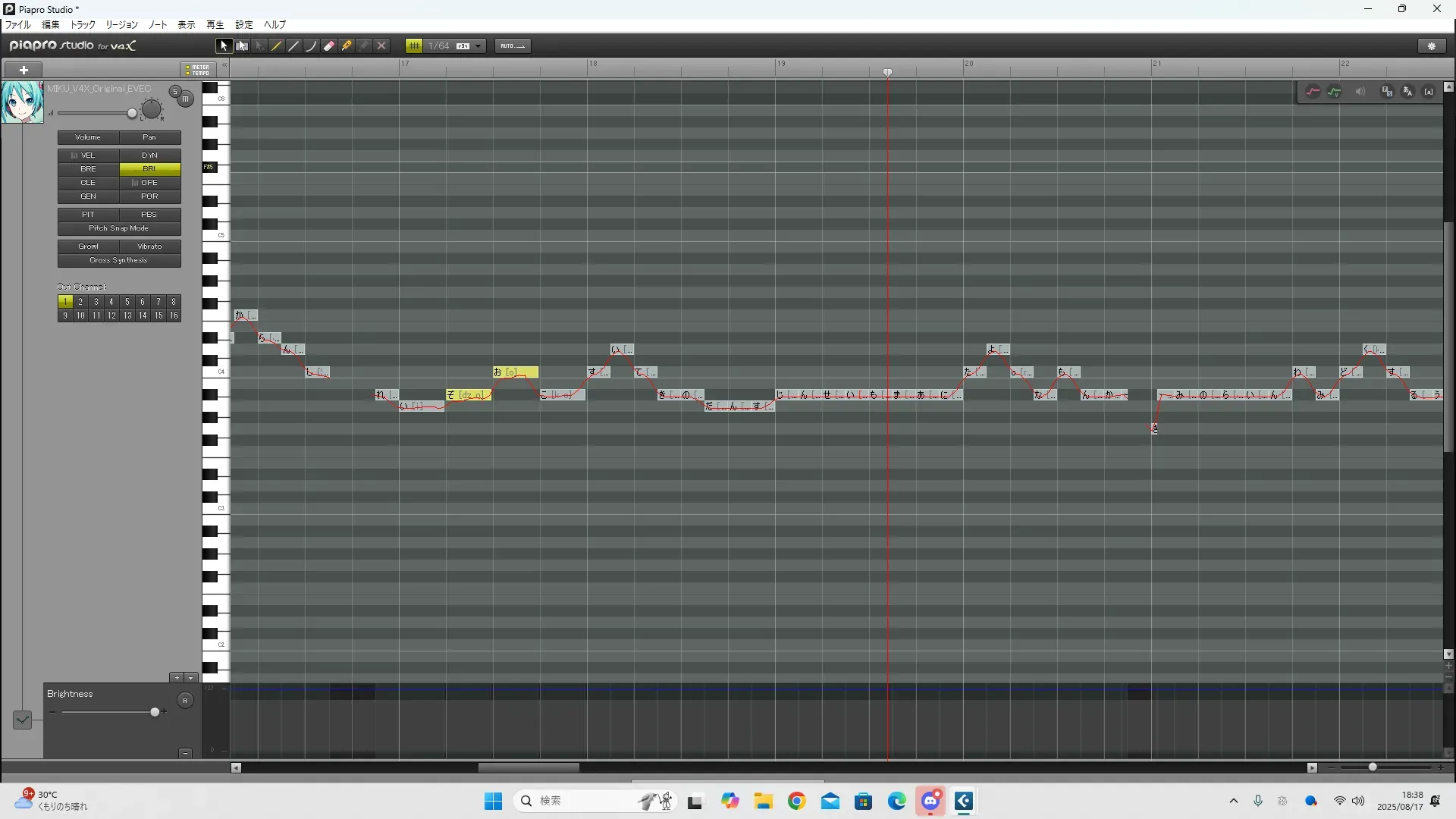
Task: Open the トラック menu
Action: pos(83,25)
